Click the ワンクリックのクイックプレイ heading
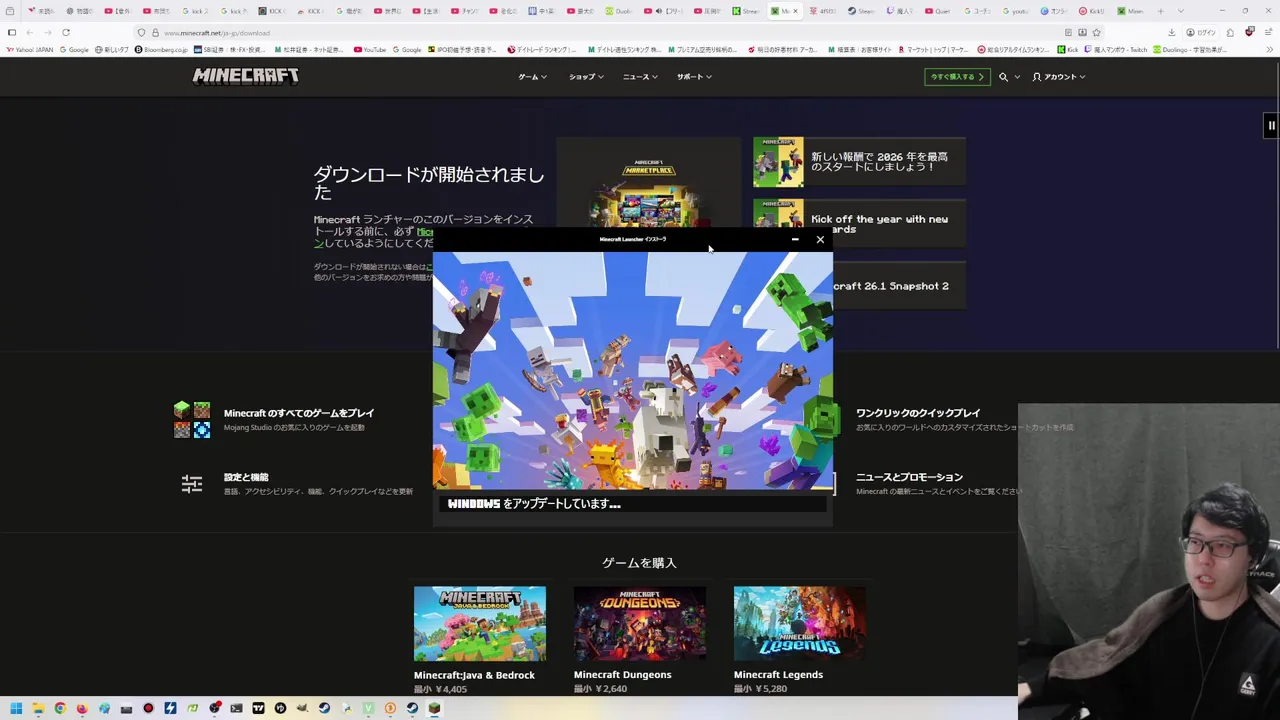1280x720 pixels. click(x=918, y=413)
